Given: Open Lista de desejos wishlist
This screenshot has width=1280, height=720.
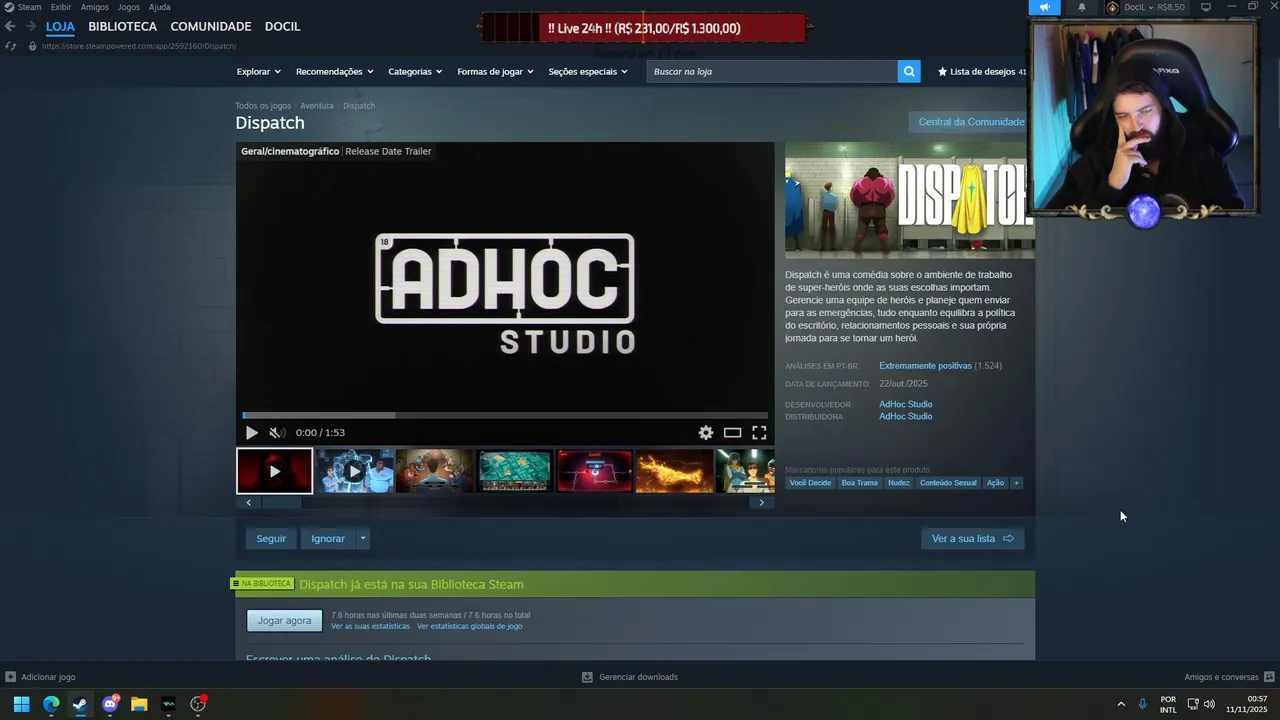Looking at the screenshot, I should [x=982, y=71].
